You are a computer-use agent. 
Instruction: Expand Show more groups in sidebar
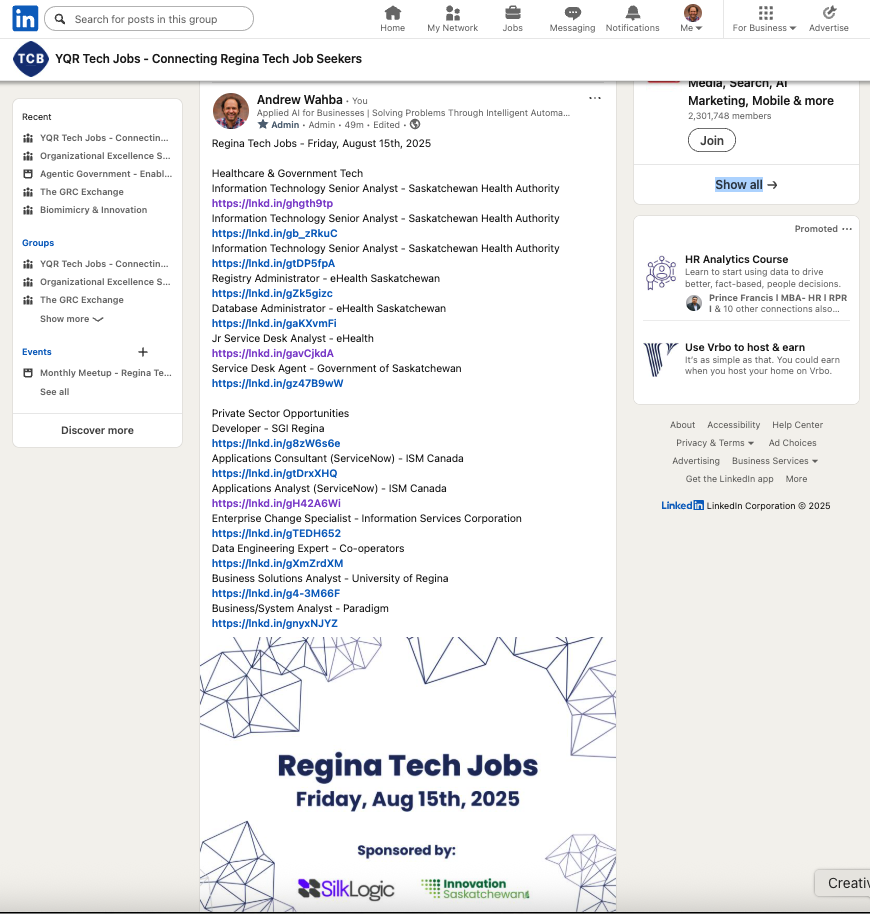pos(71,319)
